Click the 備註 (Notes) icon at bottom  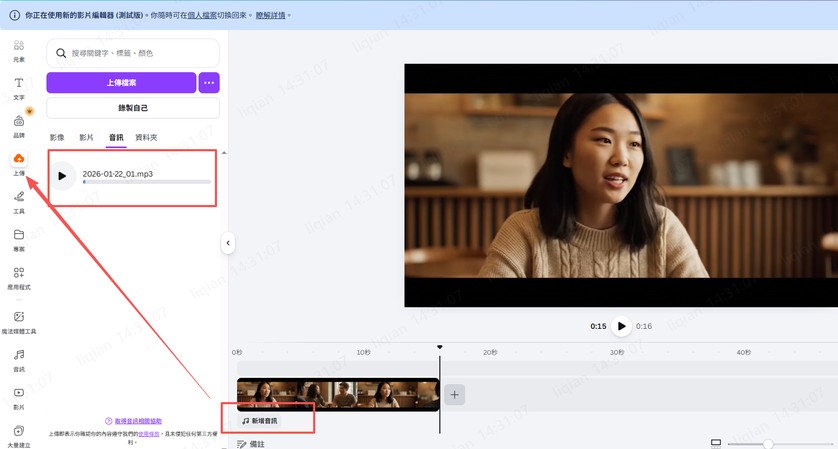(242, 444)
